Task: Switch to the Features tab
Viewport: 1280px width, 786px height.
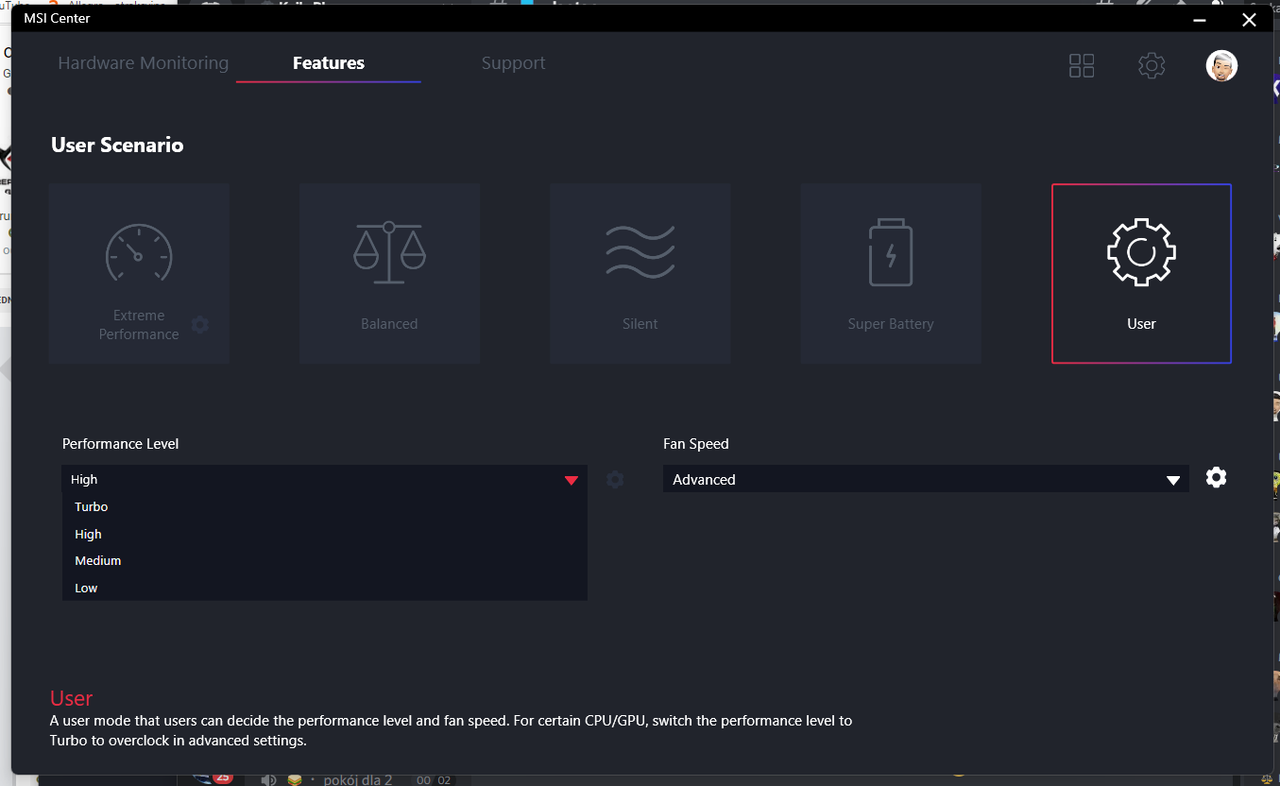Action: click(328, 63)
